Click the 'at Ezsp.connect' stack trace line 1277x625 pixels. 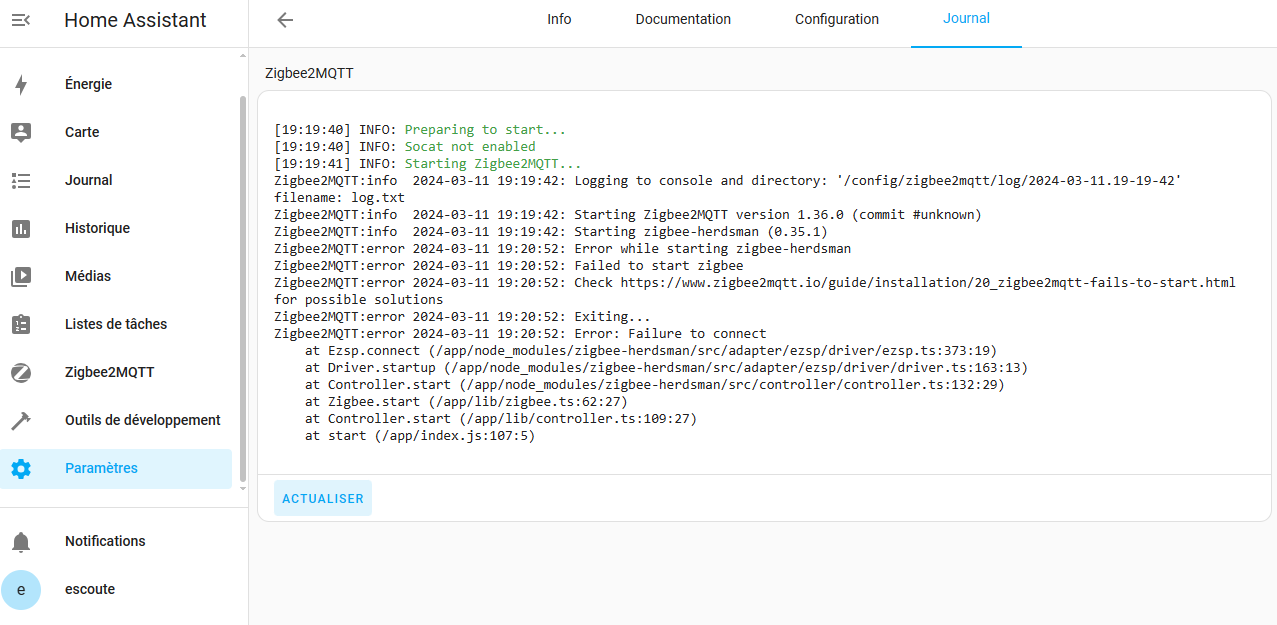click(651, 351)
